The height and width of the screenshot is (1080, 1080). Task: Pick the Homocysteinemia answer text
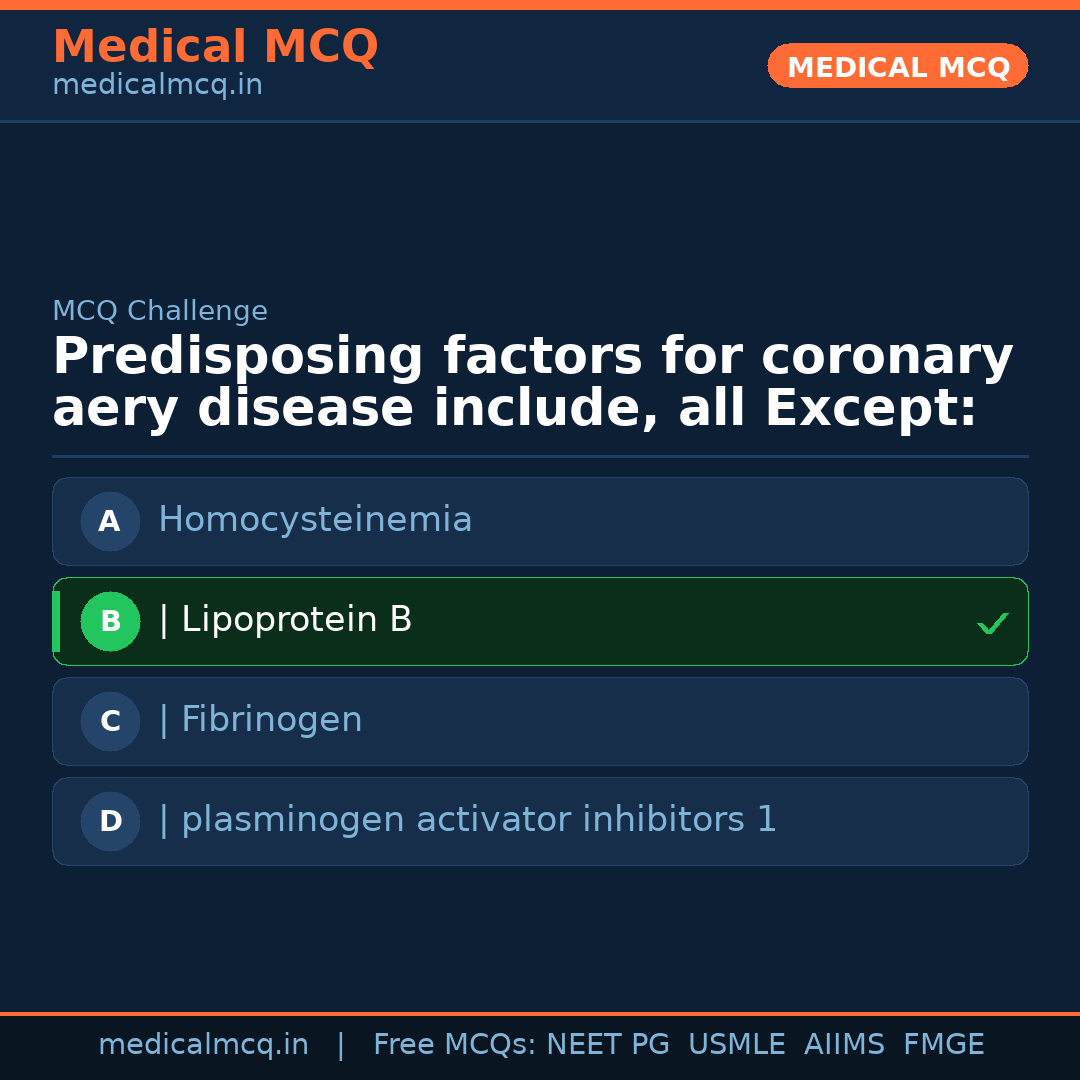[315, 520]
